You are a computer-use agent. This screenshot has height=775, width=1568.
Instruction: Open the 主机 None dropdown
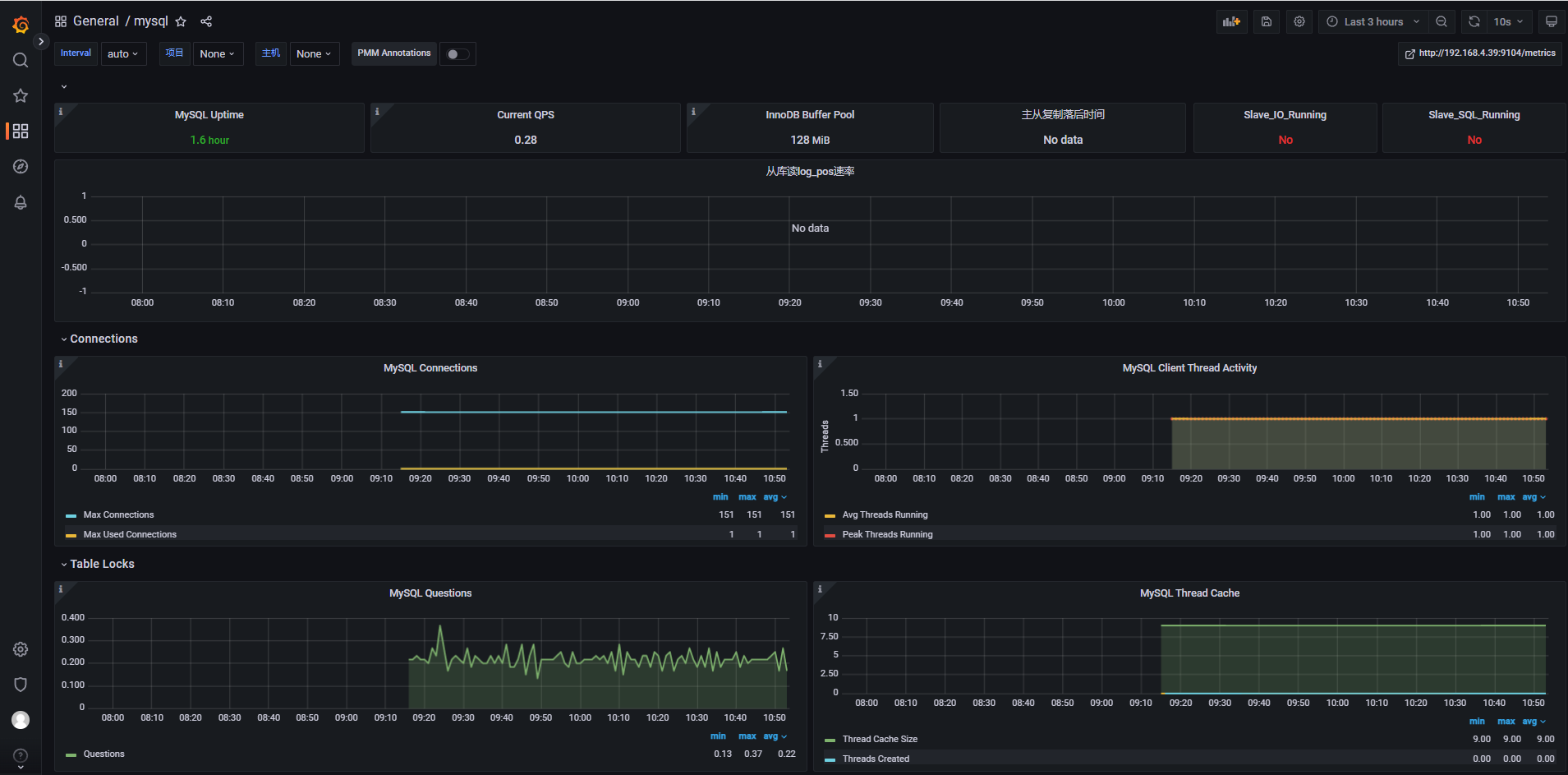coord(315,54)
